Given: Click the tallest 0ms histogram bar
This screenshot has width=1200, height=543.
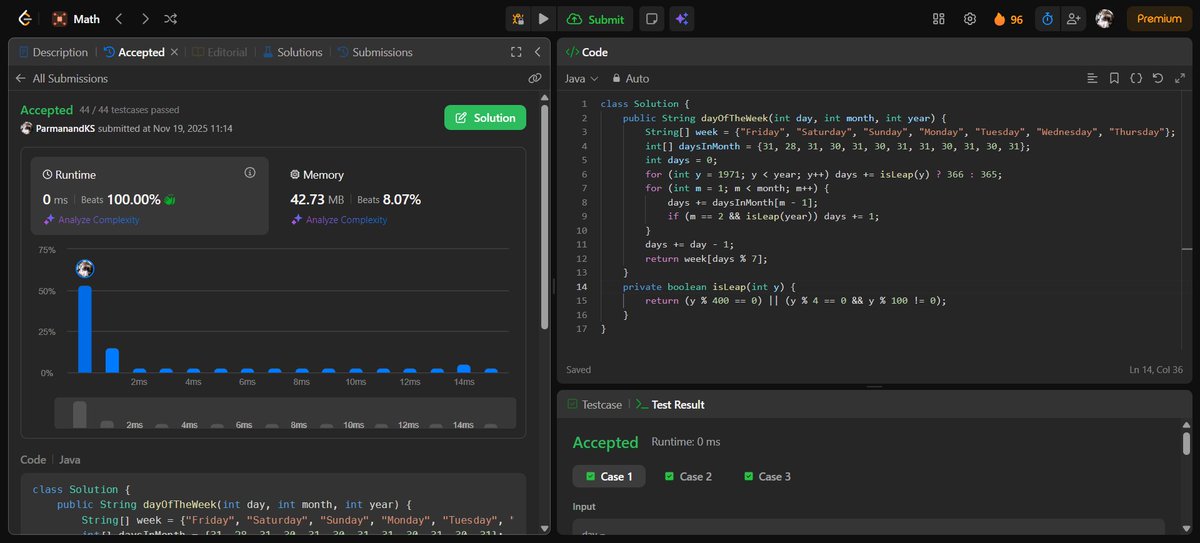Looking at the screenshot, I should [85, 329].
